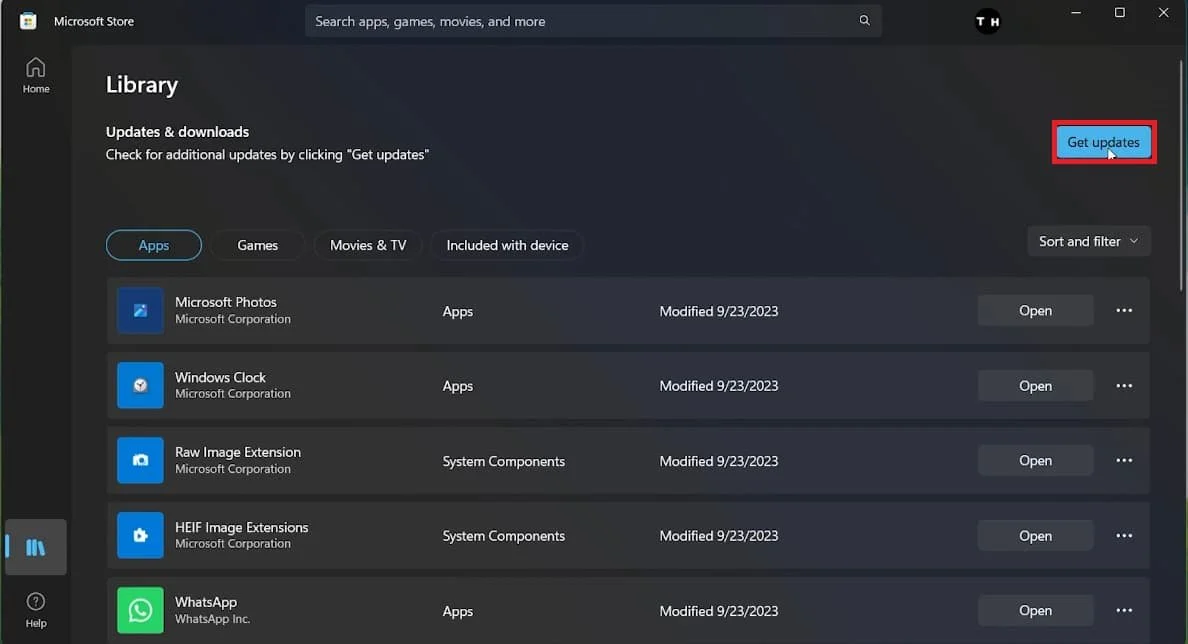1188x644 pixels.
Task: Click the Raw Image Extension icon
Action: click(140, 461)
